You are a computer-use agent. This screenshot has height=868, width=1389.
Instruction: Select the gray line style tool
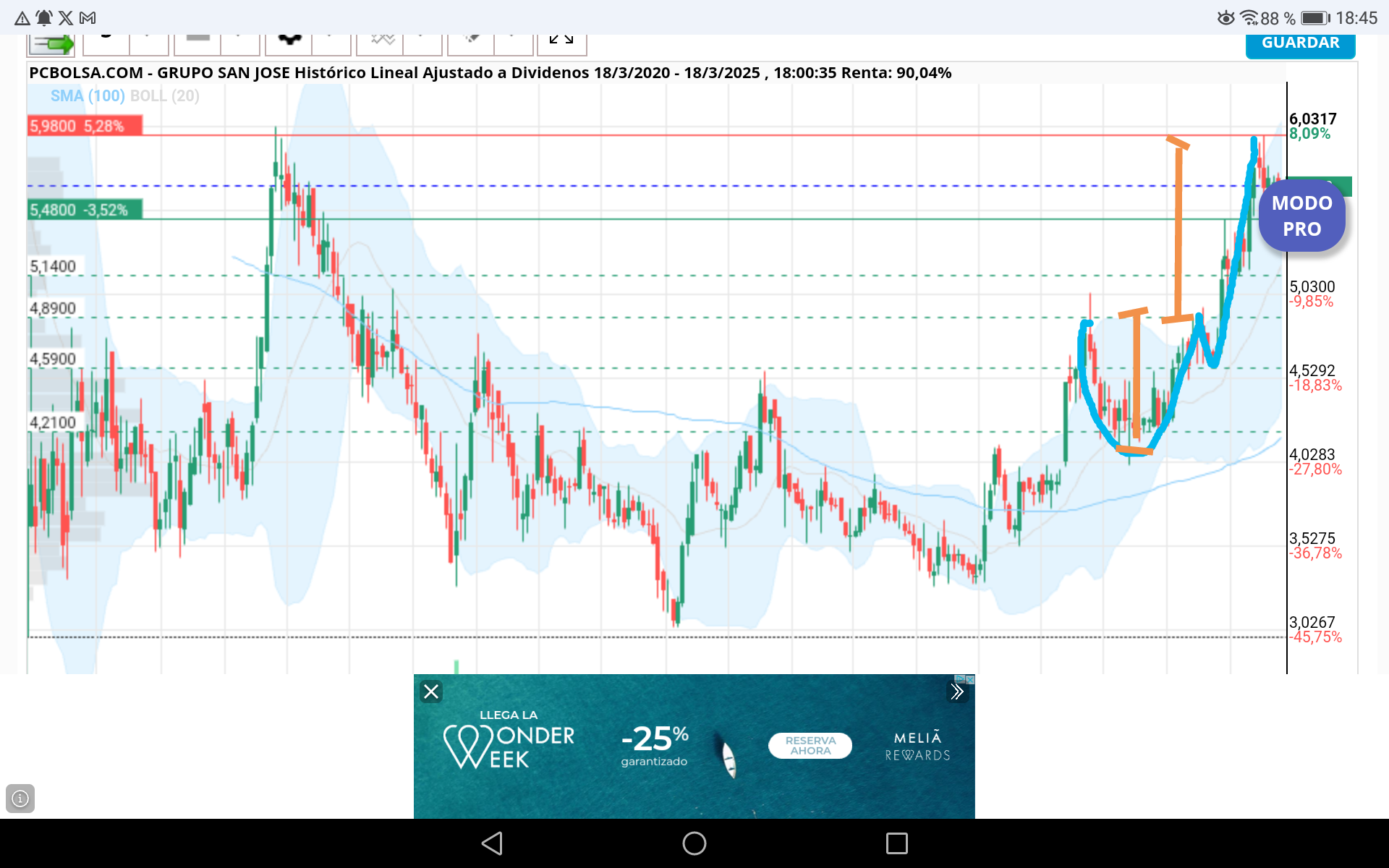point(197,43)
